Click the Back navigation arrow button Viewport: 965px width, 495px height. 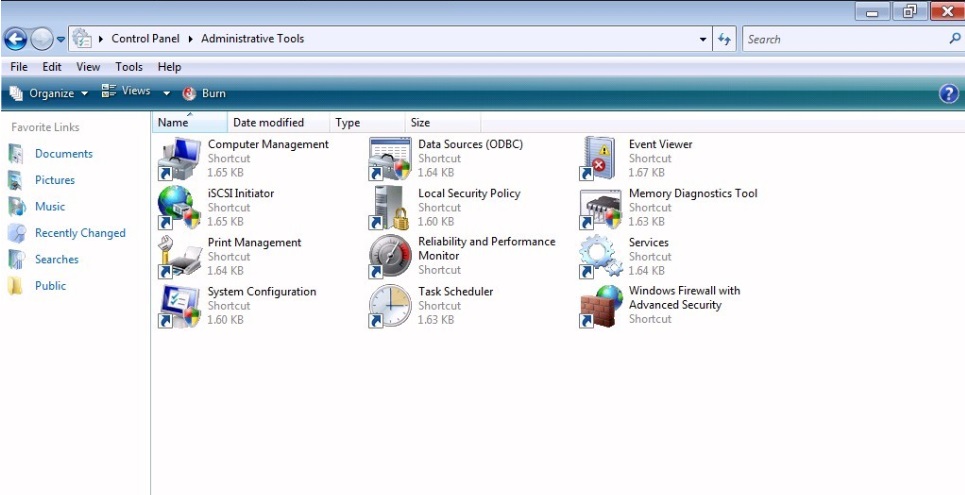[15, 39]
